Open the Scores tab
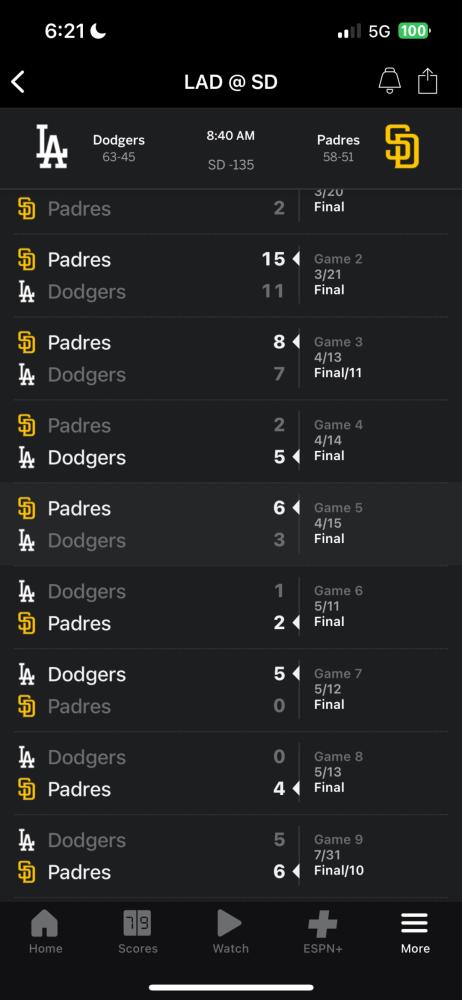The width and height of the screenshot is (462, 1000). click(x=138, y=932)
